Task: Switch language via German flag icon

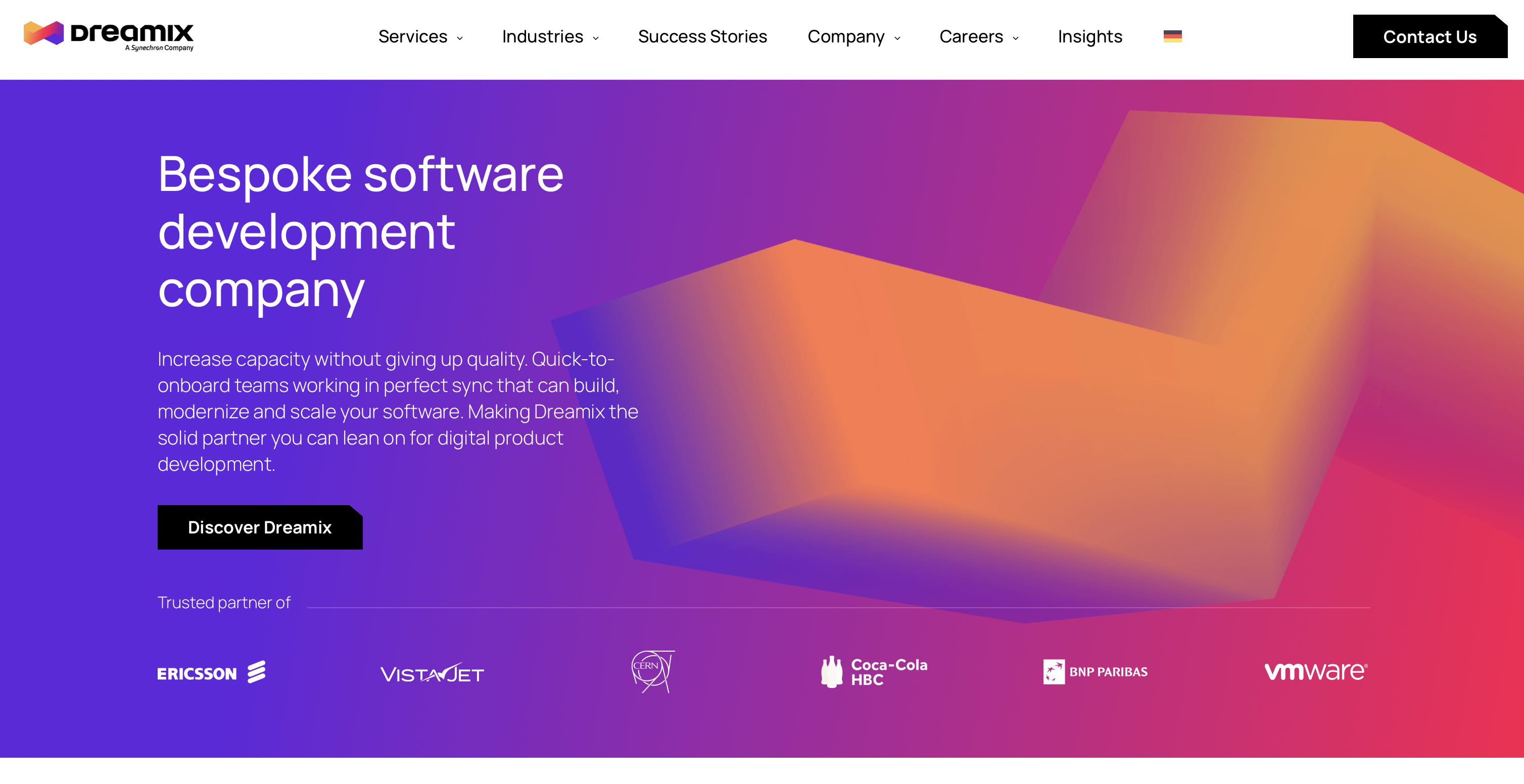Action: 1172,37
